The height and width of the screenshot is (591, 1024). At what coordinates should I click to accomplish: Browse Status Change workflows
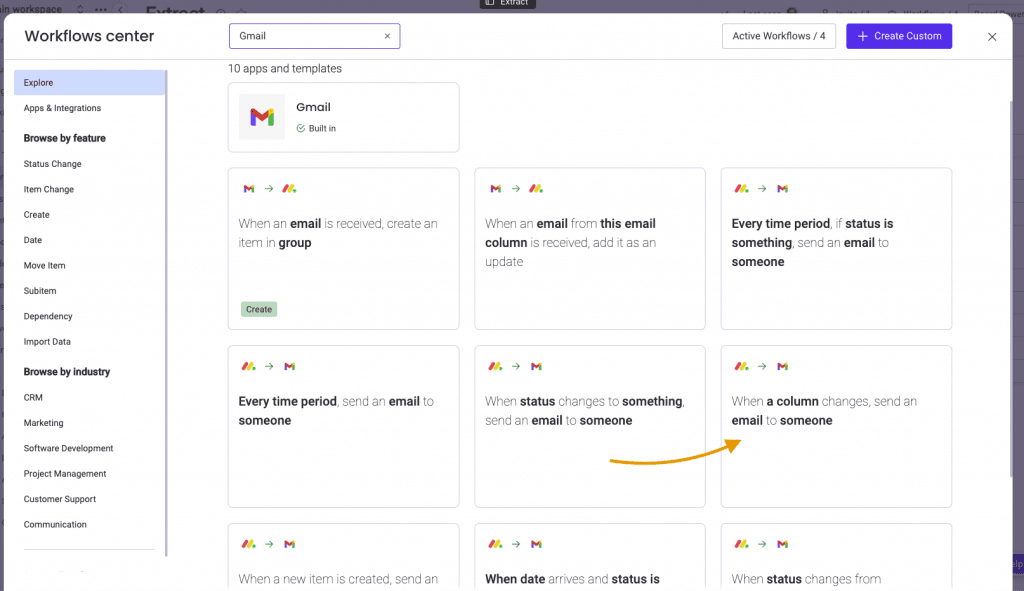(x=52, y=164)
